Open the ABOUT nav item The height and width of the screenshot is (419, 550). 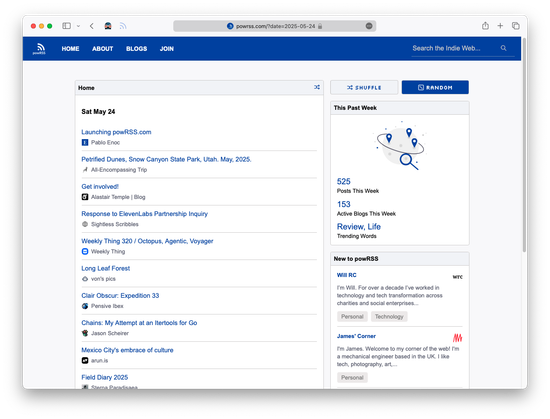(102, 49)
